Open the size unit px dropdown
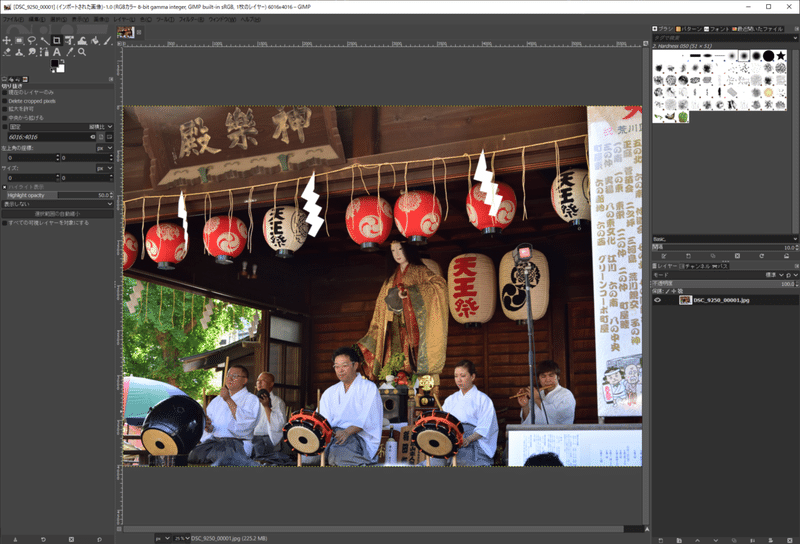The height and width of the screenshot is (544, 800). point(105,168)
